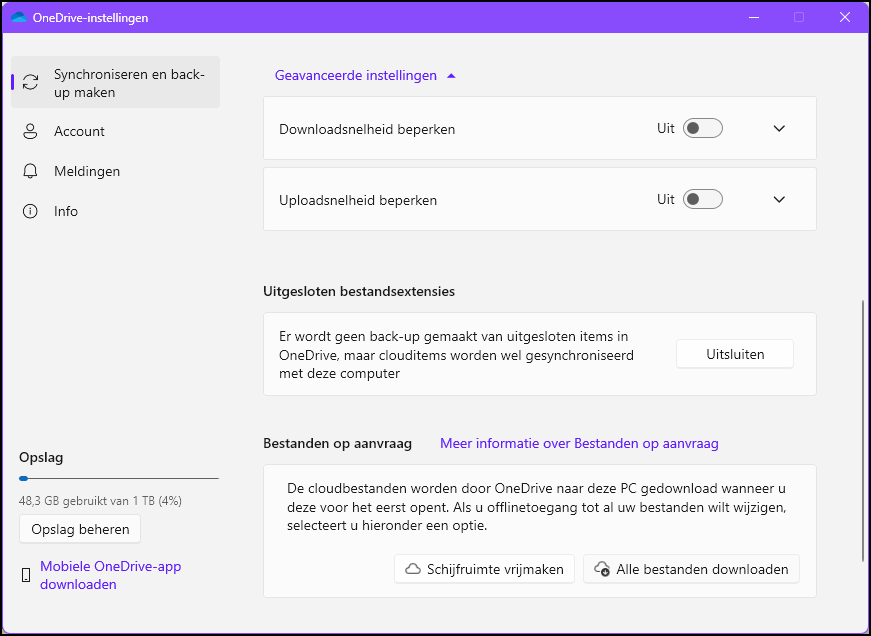Turn on the Uploadsnelheid beperken switch
Image resolution: width=871 pixels, height=636 pixels.
tap(702, 199)
